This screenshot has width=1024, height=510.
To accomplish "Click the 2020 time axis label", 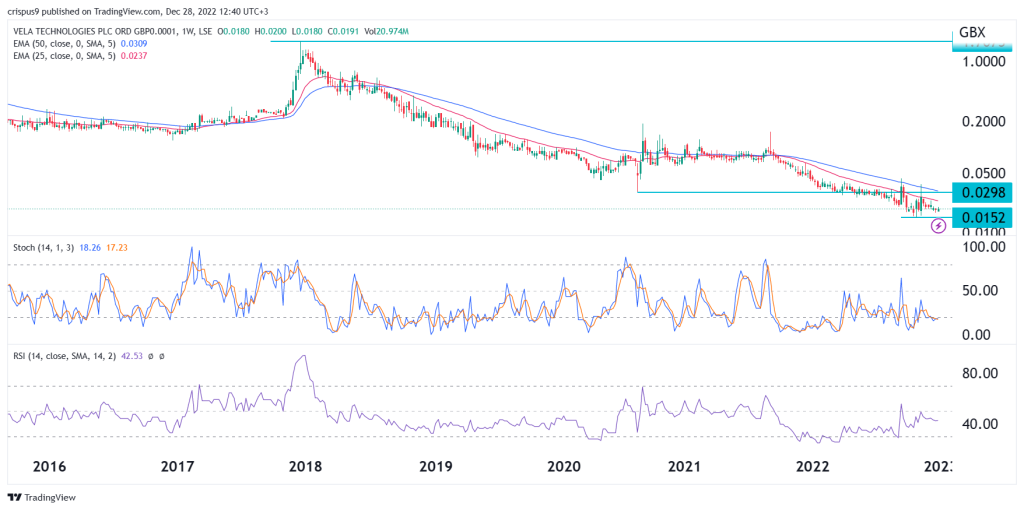I will pyautogui.click(x=564, y=467).
